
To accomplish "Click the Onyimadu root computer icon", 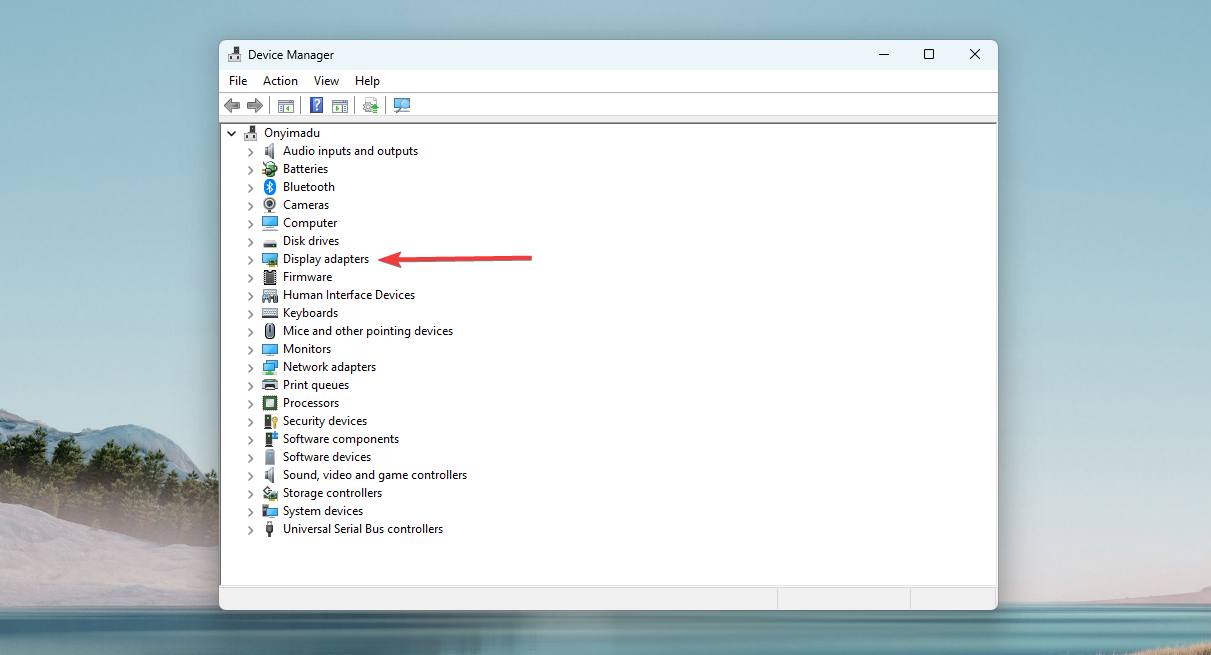I will pyautogui.click(x=251, y=133).
